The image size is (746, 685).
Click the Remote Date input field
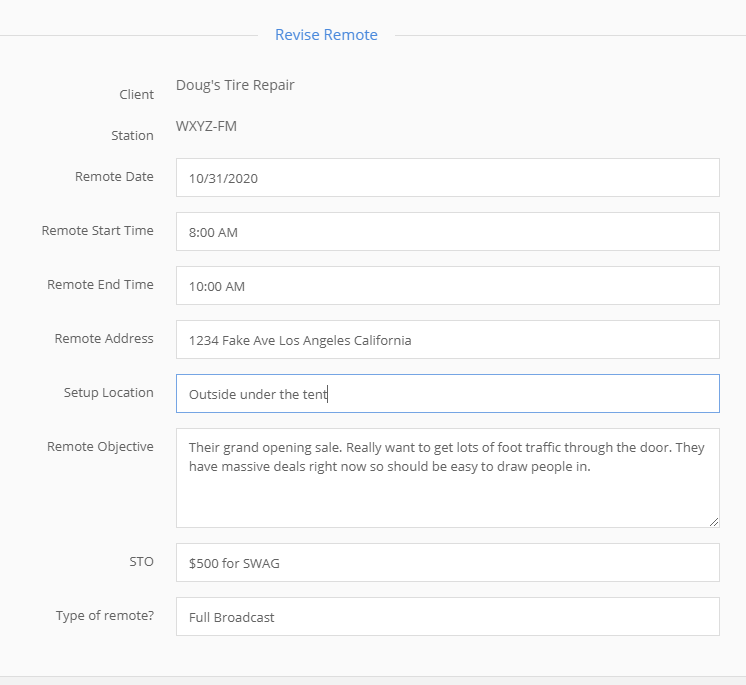[447, 178]
